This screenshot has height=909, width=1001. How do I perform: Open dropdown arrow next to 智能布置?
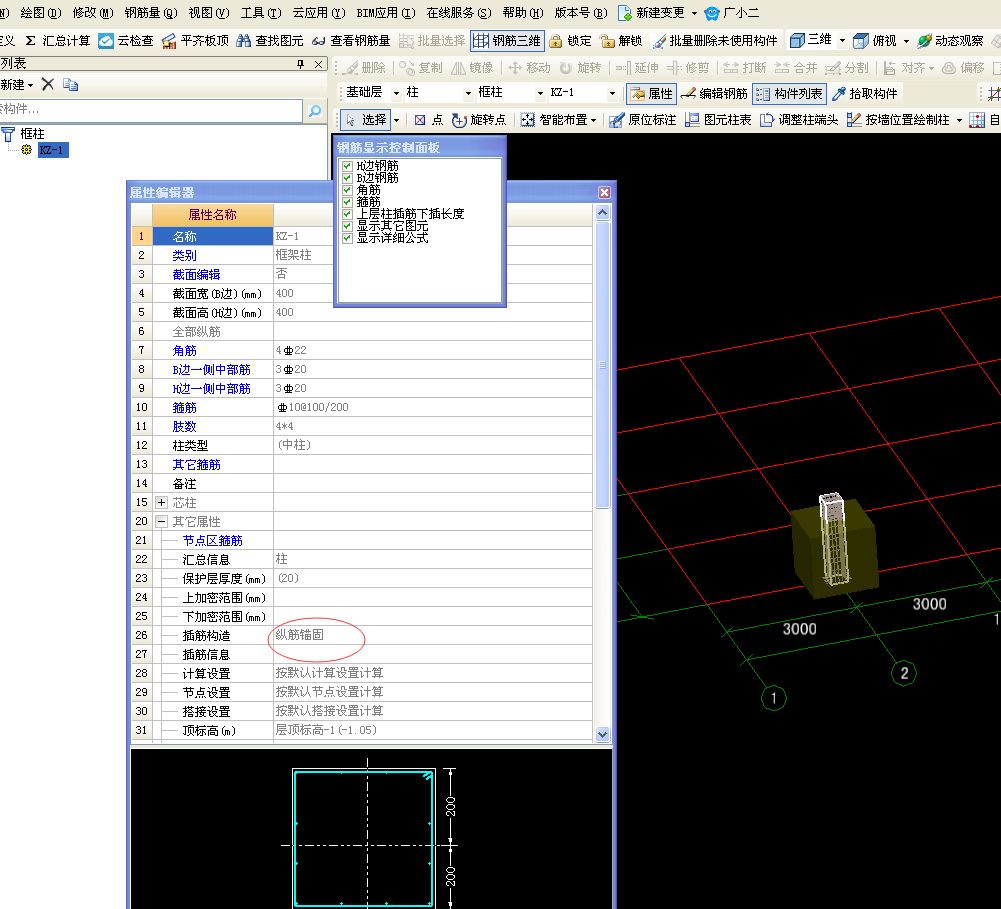[594, 120]
